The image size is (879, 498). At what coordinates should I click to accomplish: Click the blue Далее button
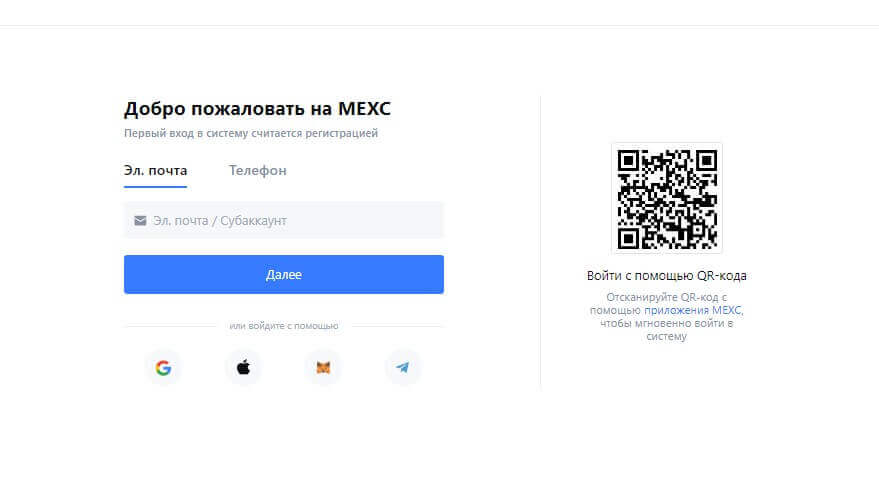[284, 274]
